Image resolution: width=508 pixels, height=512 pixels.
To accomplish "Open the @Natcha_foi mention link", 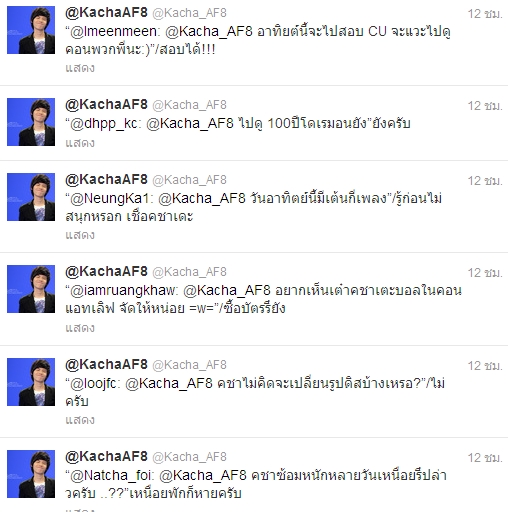I will pyautogui.click(x=111, y=476).
